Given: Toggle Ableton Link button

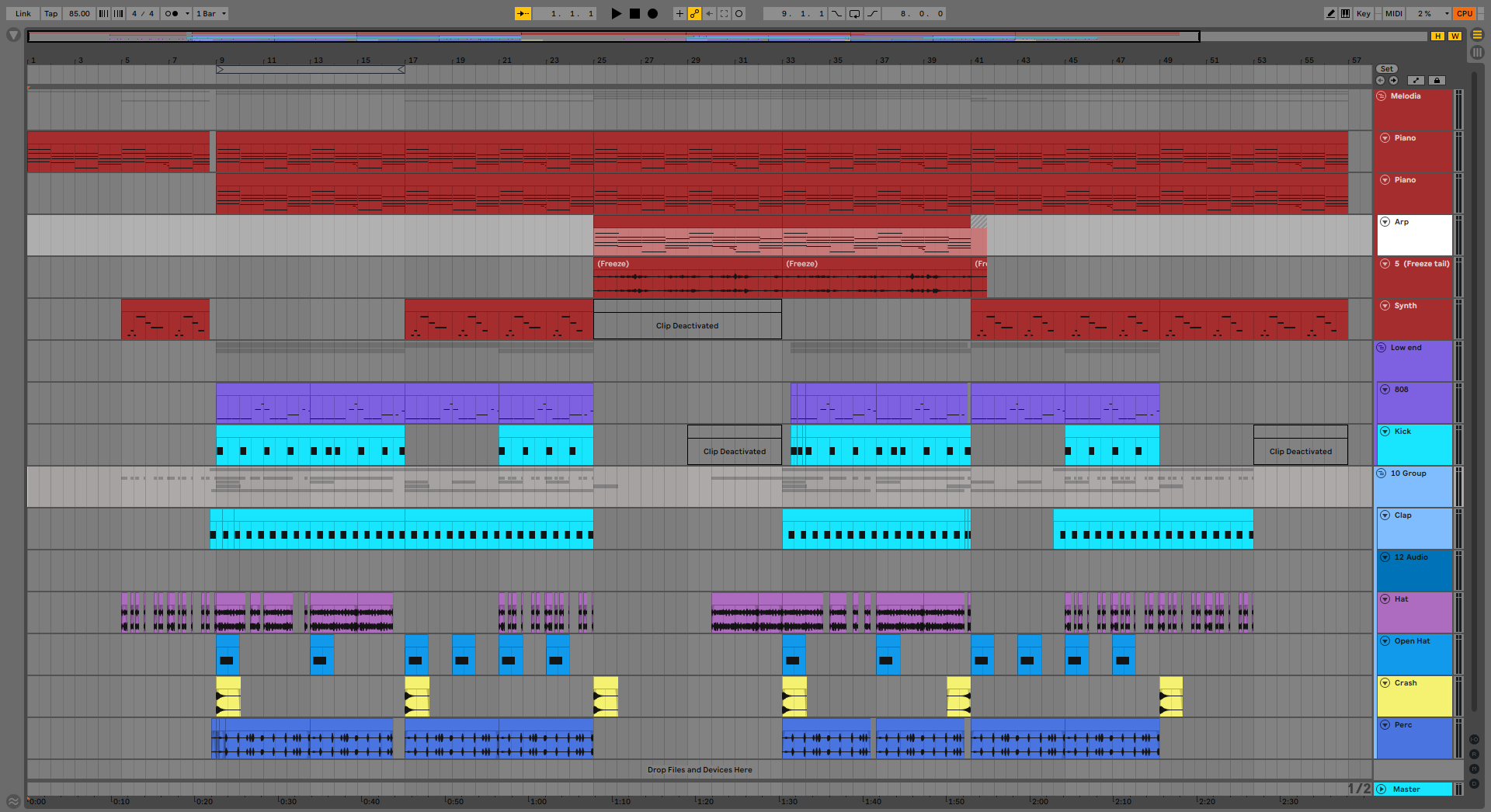Looking at the screenshot, I should (x=23, y=13).
